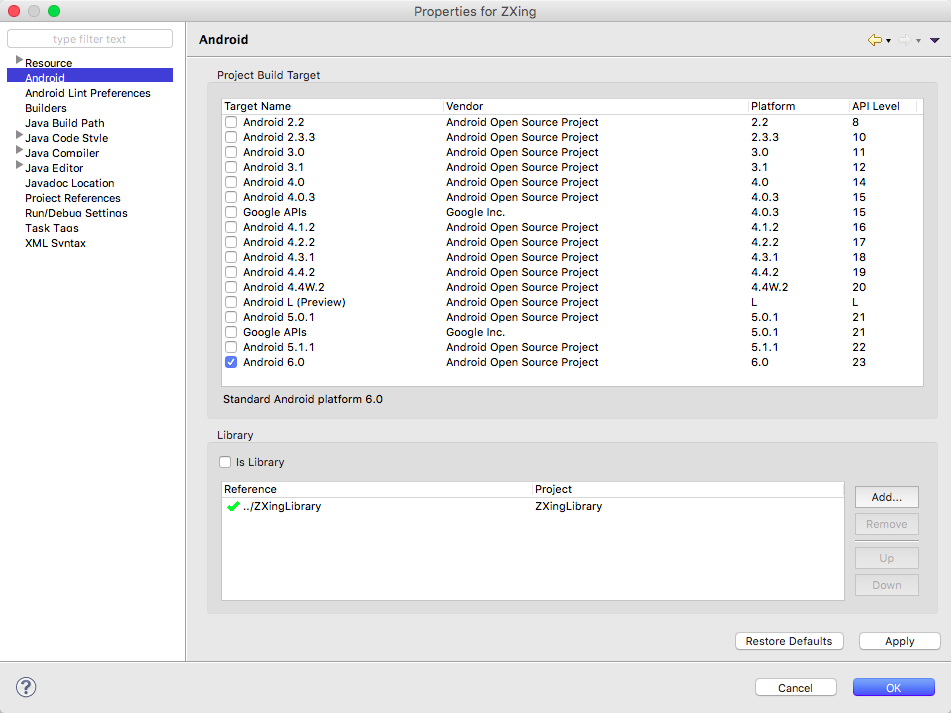Sort by the Platform column header
Screen dimensions: 951x713
[798, 106]
